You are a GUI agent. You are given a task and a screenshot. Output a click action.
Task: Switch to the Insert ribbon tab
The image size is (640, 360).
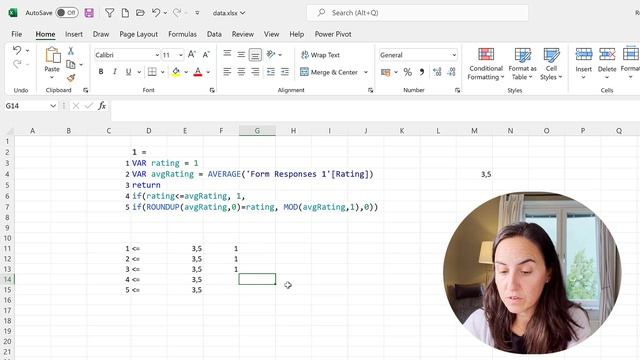click(x=74, y=34)
